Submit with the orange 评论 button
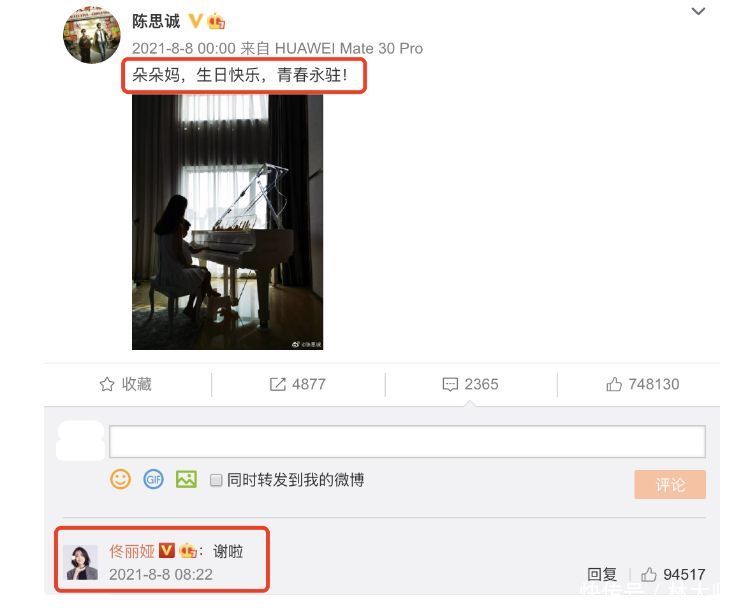Screen dimensions: 739x608 point(670,484)
